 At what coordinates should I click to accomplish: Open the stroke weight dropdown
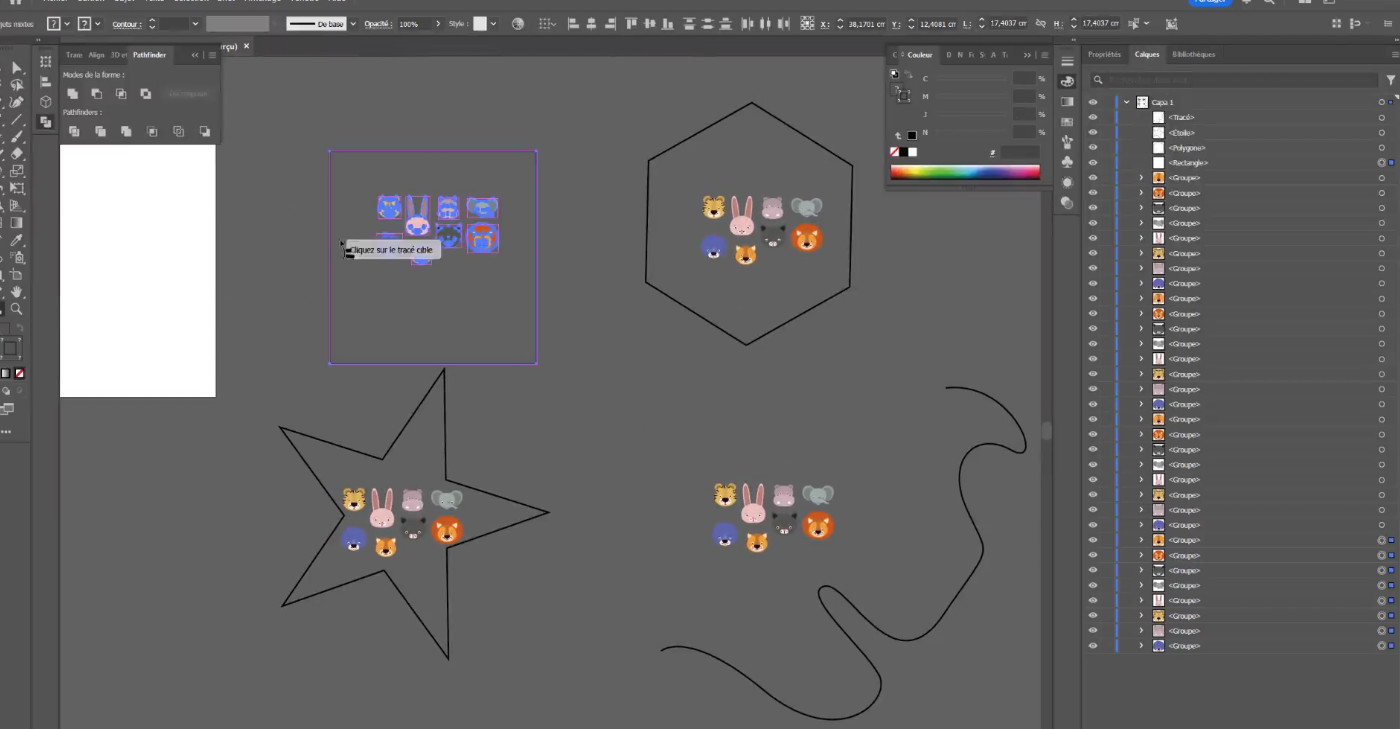195,23
